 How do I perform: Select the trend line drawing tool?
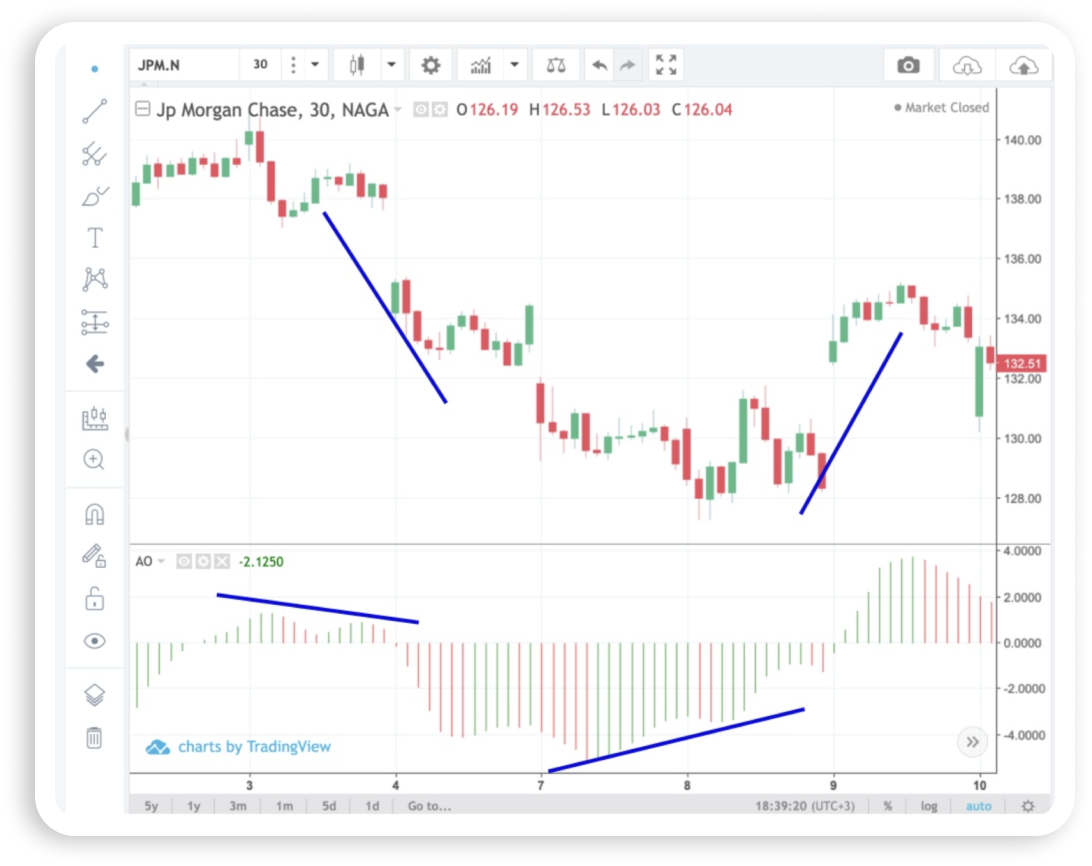pos(95,111)
